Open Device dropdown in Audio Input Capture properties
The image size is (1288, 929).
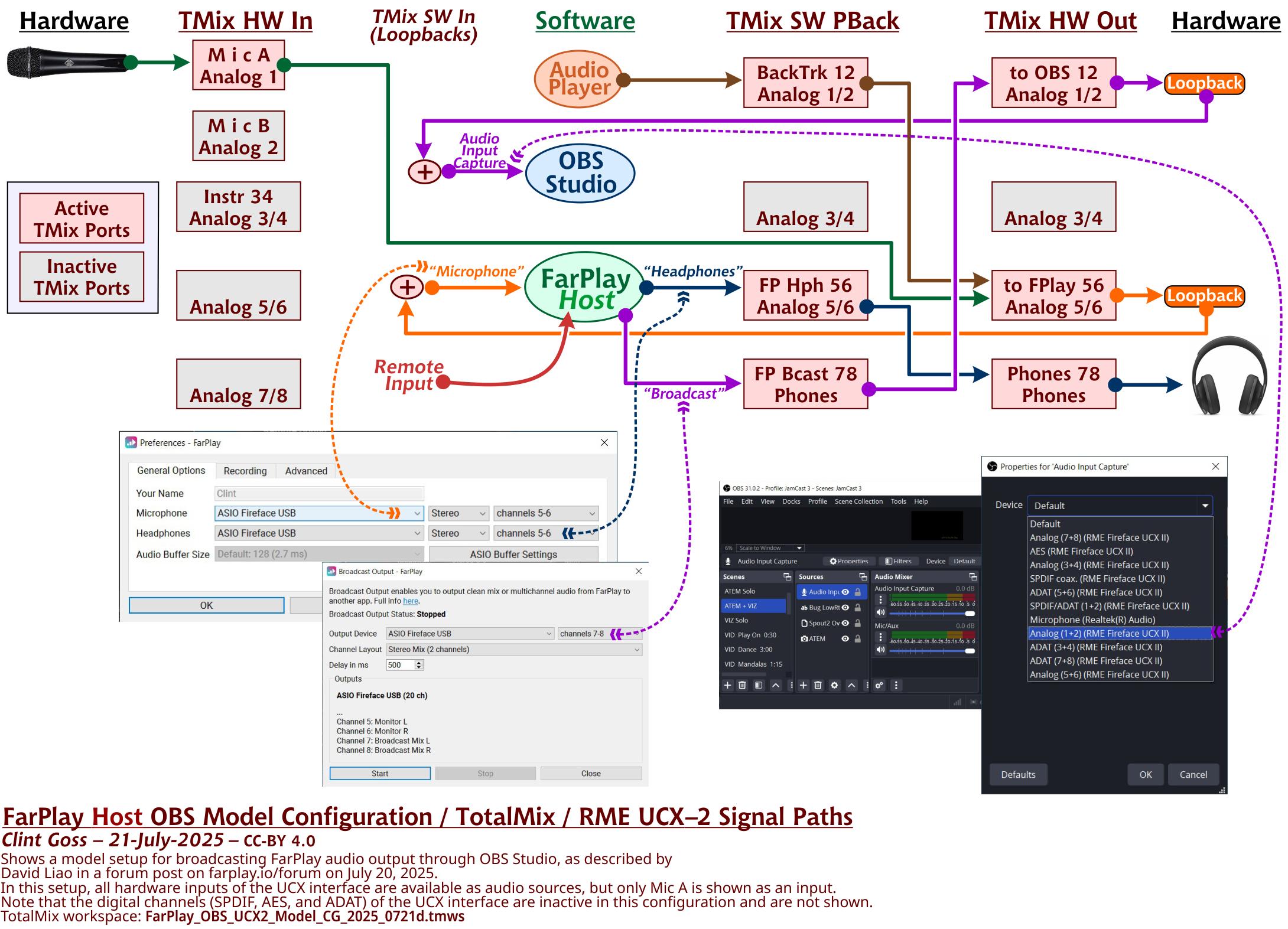point(1120,506)
